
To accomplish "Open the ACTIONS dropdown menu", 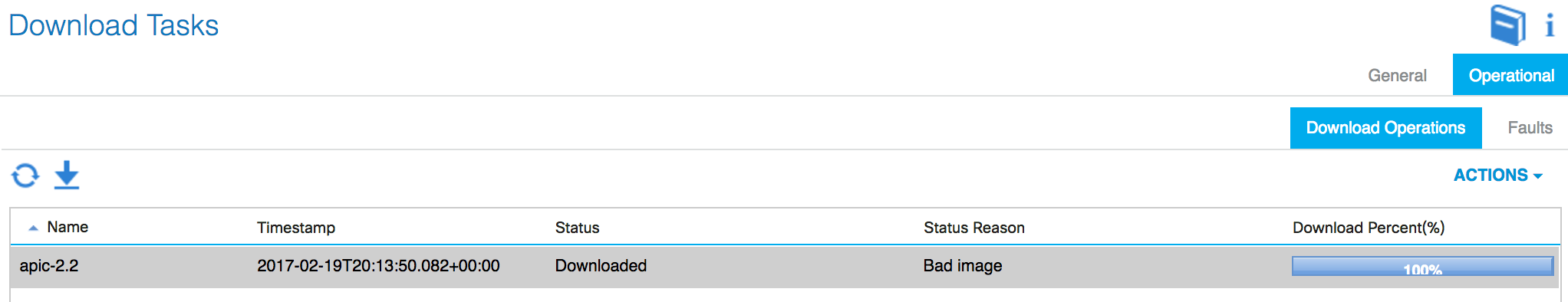I will coord(1497,176).
